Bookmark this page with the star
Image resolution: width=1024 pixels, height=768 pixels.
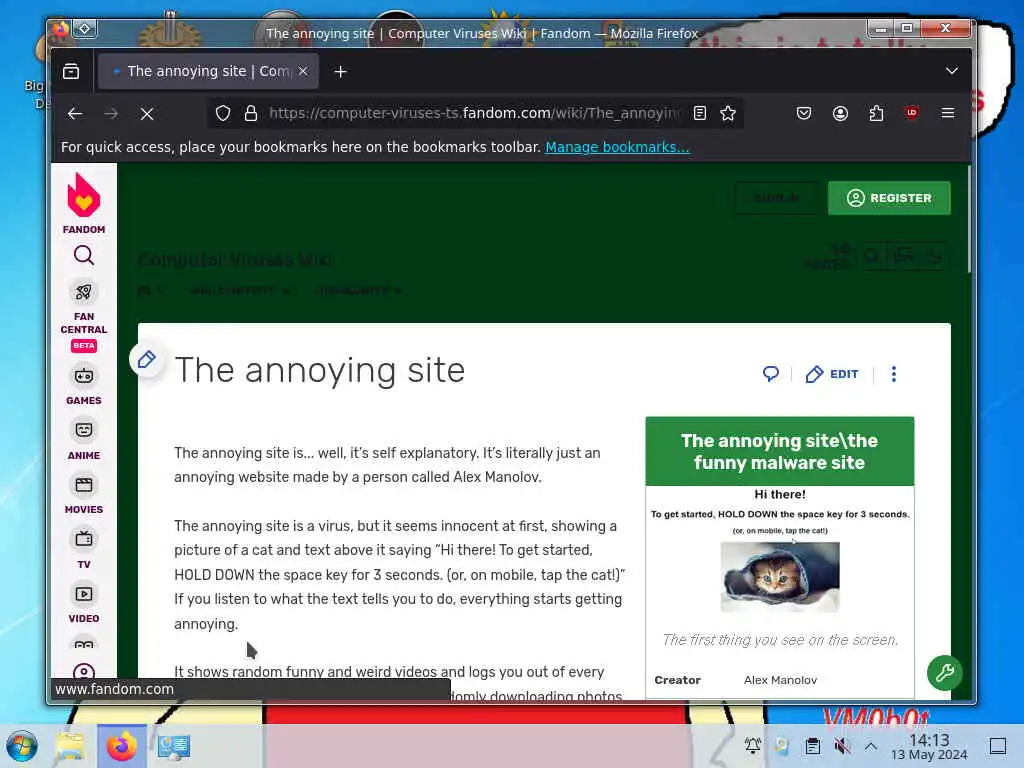[728, 113]
